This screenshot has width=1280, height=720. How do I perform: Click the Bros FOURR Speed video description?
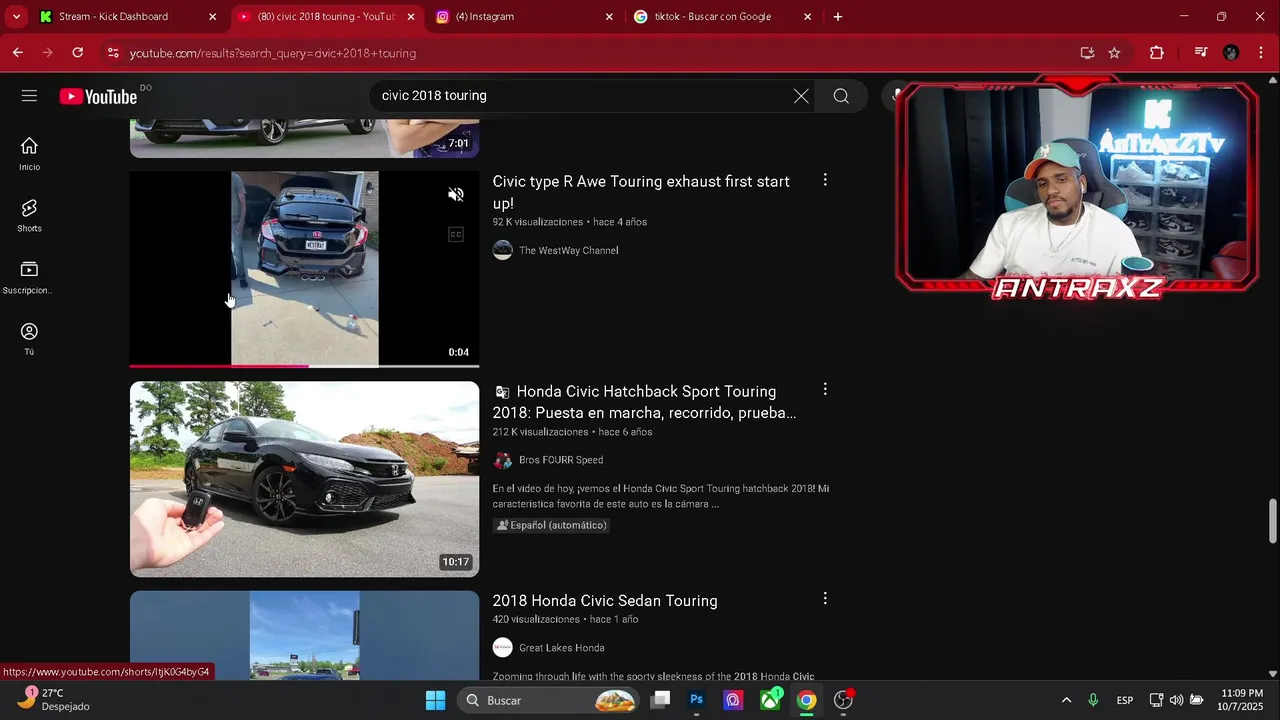tap(660, 496)
